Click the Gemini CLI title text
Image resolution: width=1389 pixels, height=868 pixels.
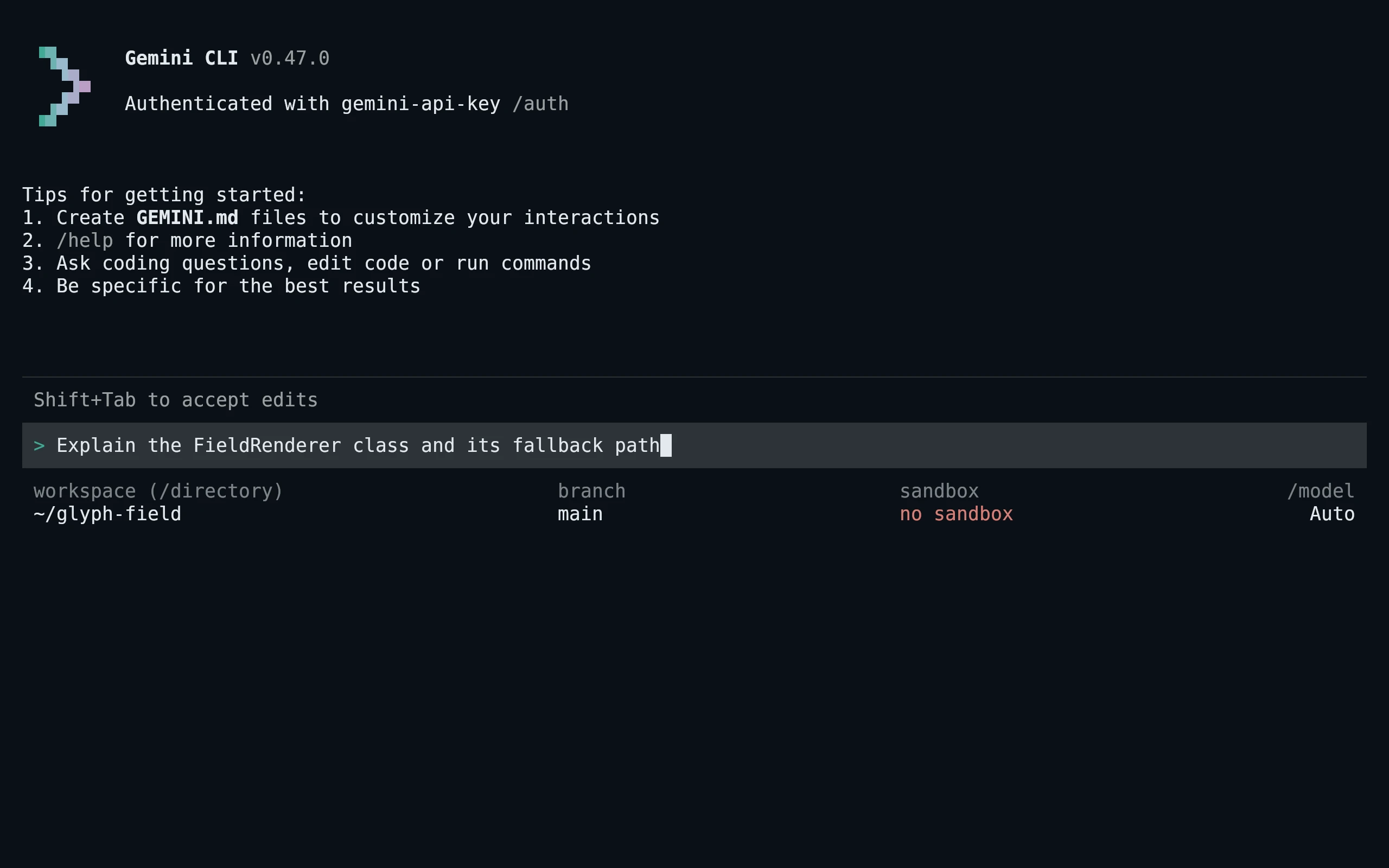181,58
